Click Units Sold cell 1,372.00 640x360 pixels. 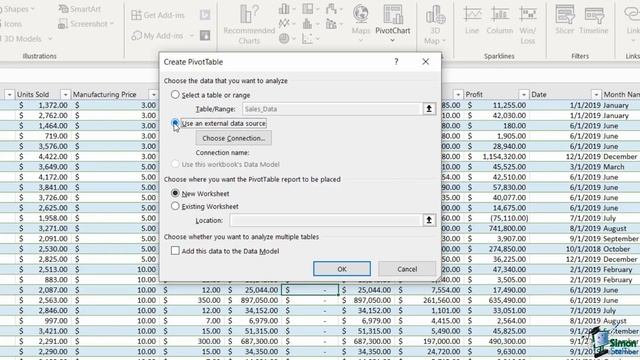pyautogui.click(x=43, y=105)
